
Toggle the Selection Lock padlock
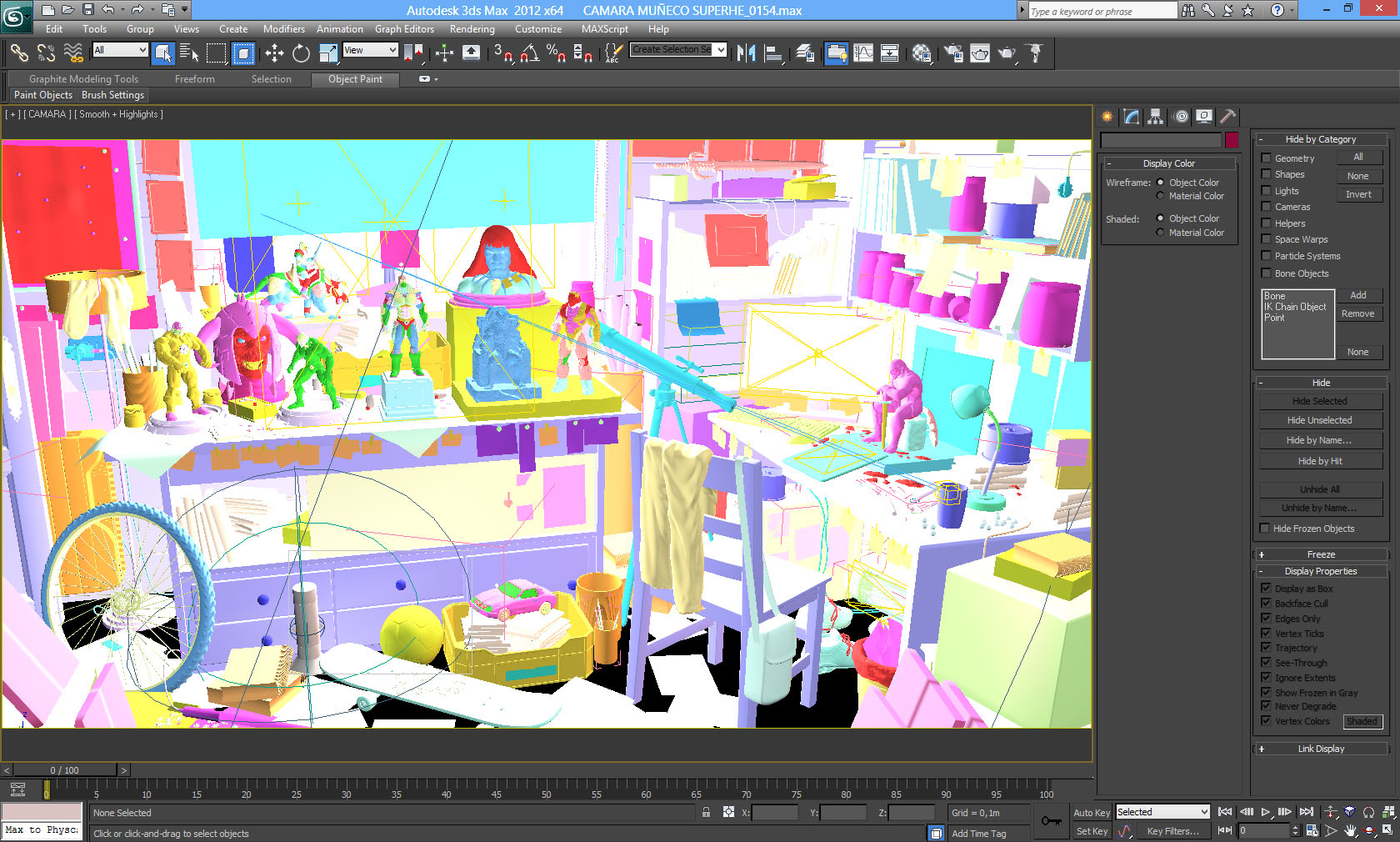pos(707,812)
